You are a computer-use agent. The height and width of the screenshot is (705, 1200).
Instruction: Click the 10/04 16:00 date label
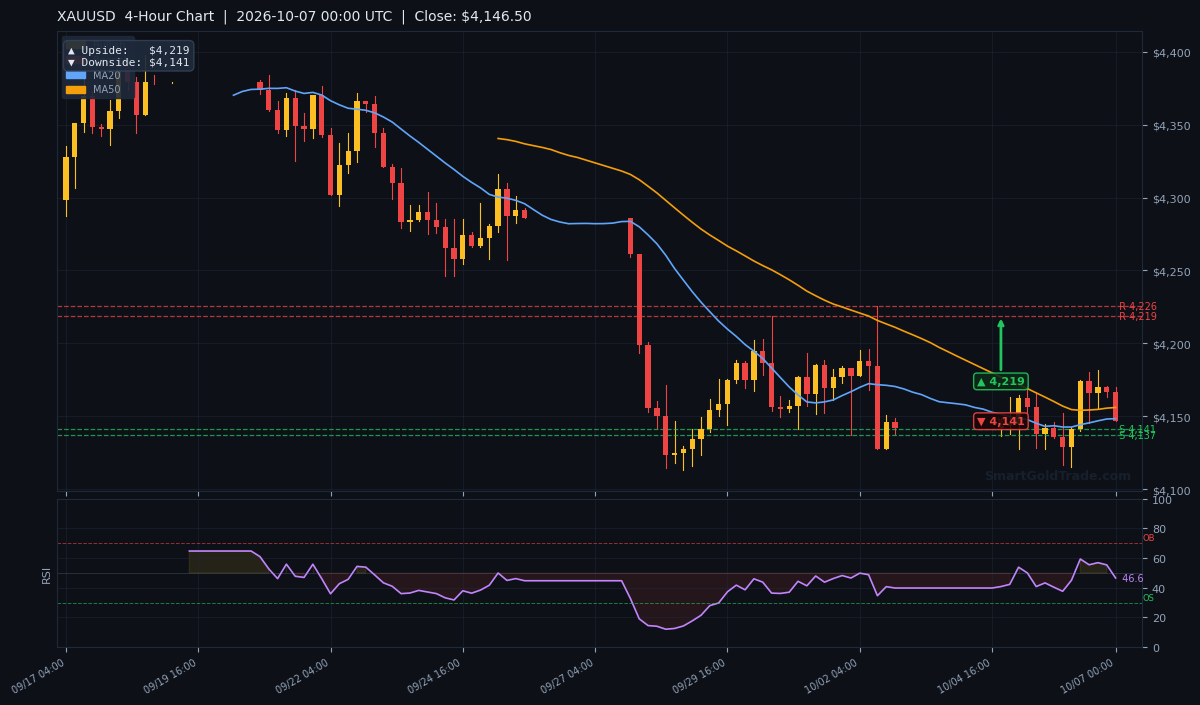(963, 676)
